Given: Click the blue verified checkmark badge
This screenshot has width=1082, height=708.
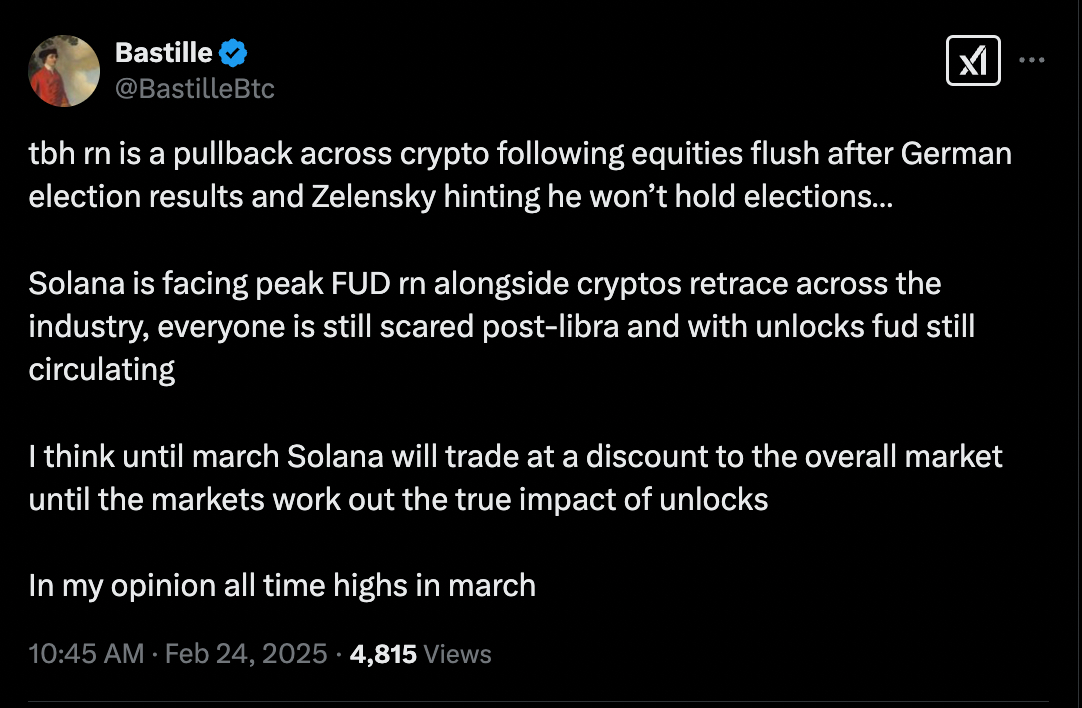Looking at the screenshot, I should pyautogui.click(x=234, y=53).
